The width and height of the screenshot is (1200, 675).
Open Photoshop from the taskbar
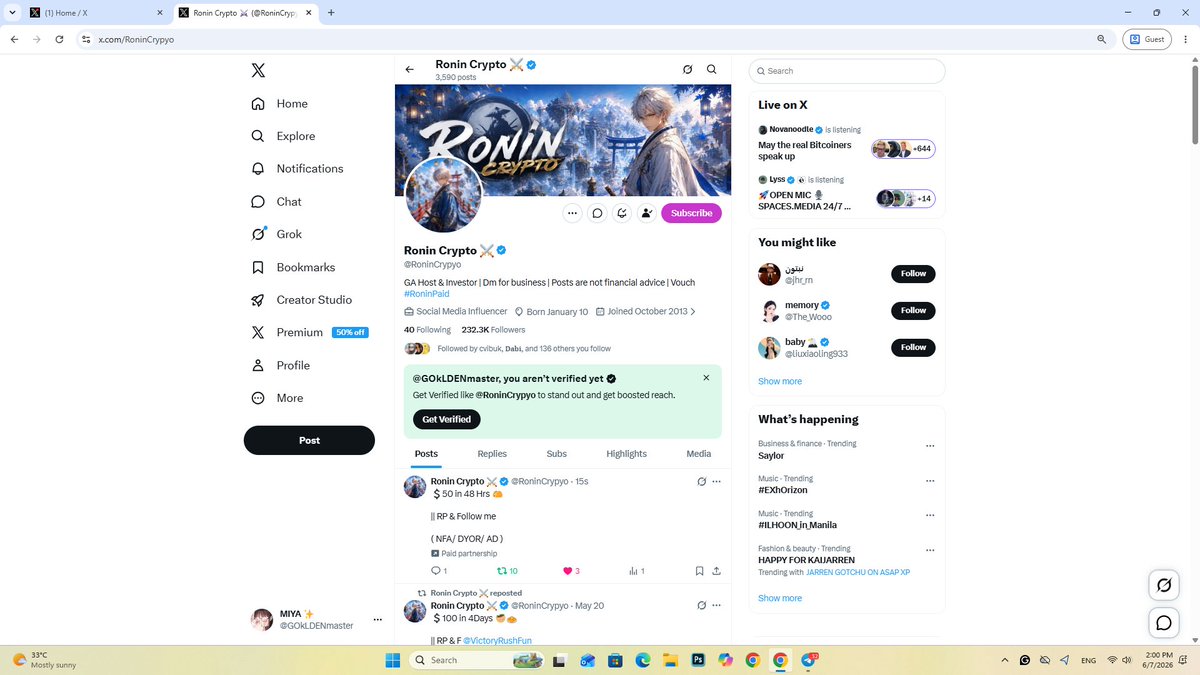tap(698, 660)
